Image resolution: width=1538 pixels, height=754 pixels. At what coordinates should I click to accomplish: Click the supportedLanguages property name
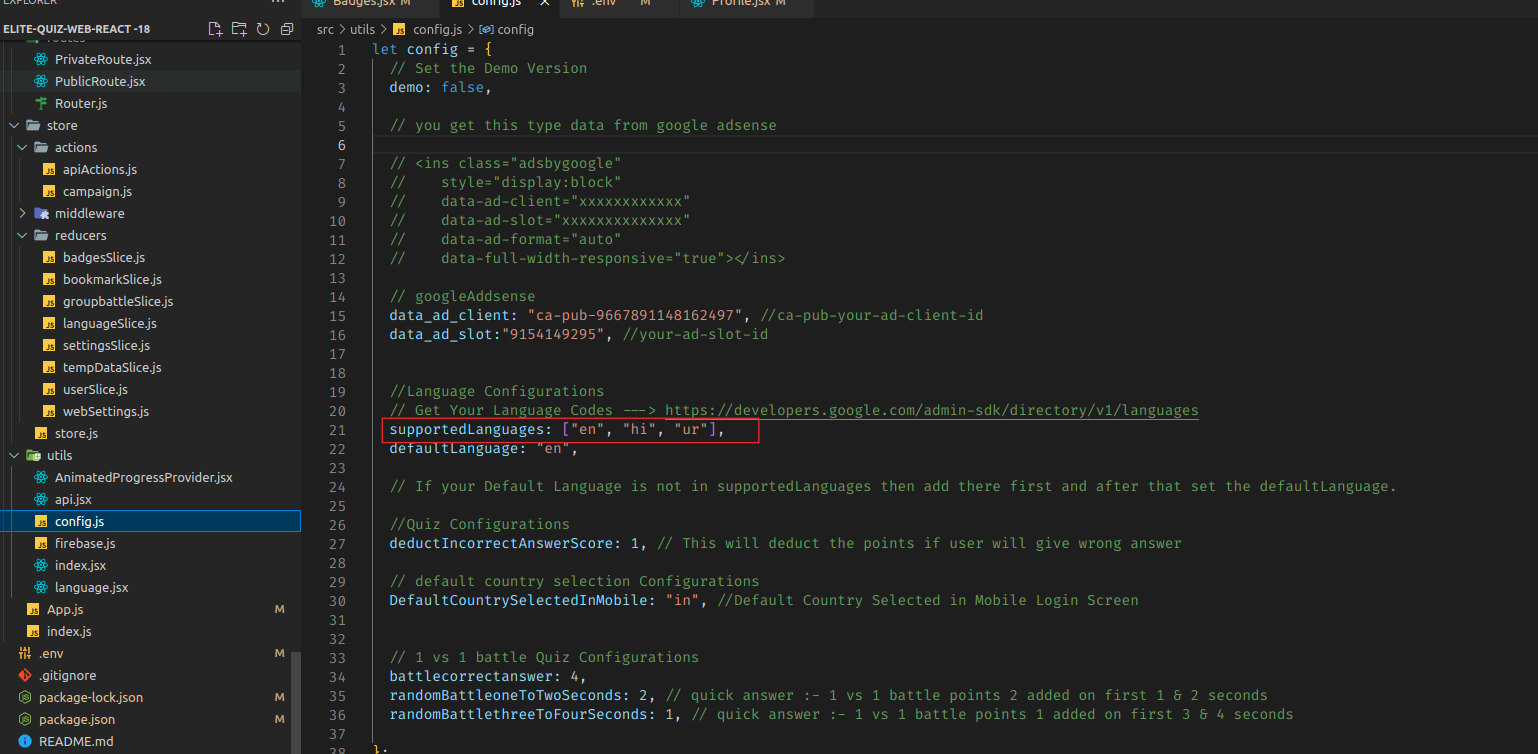(x=467, y=429)
